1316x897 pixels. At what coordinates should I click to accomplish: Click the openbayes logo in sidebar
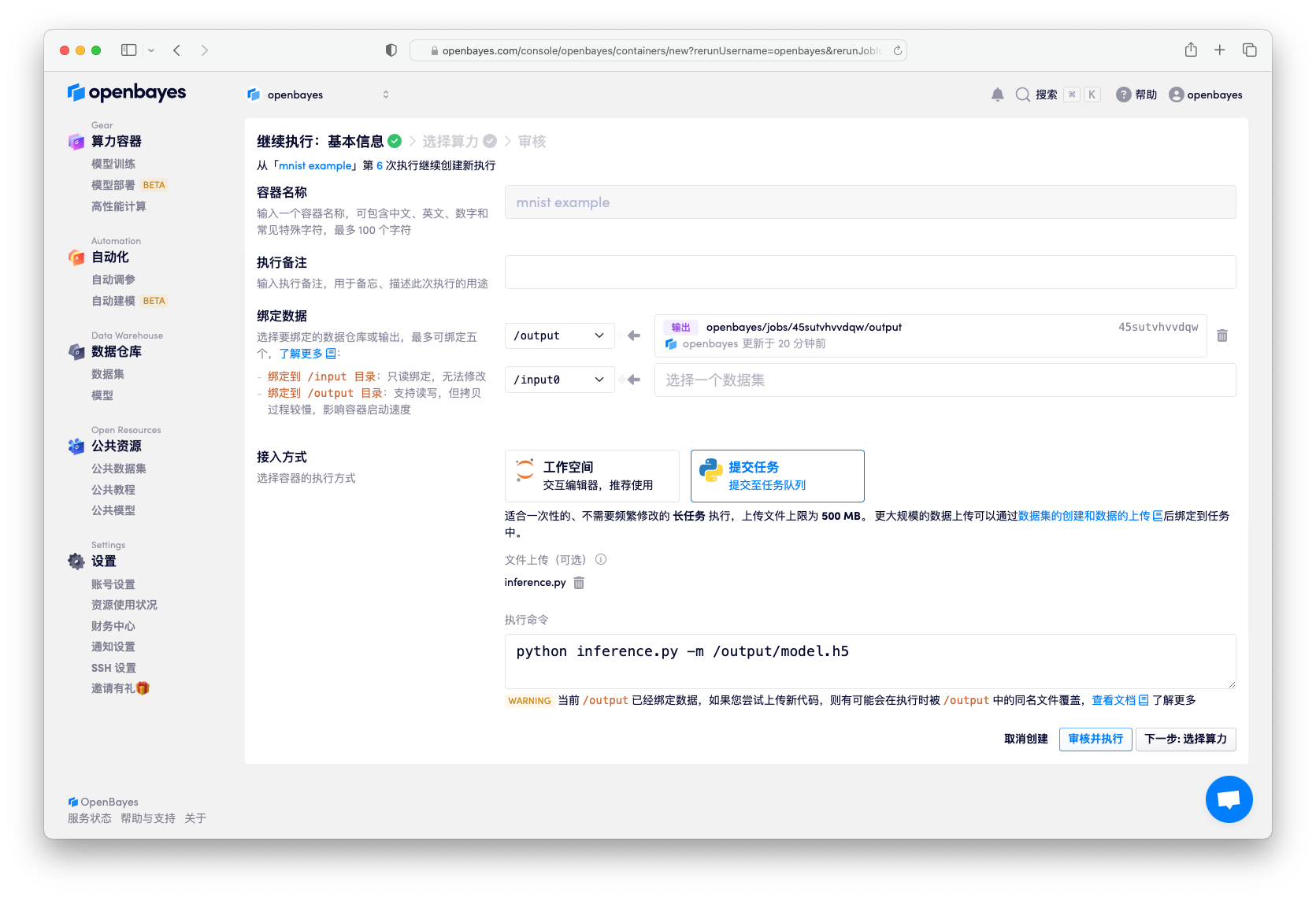point(128,93)
